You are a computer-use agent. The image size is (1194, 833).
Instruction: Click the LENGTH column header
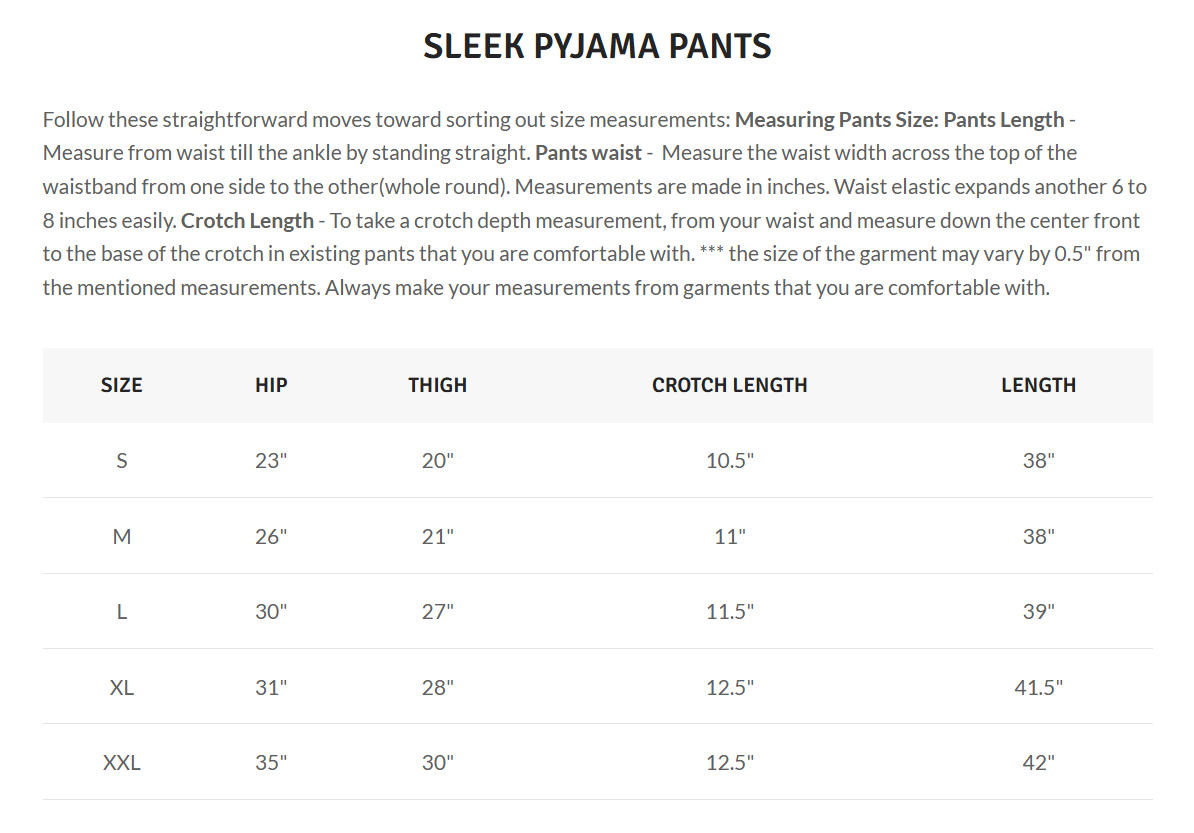pos(1038,385)
